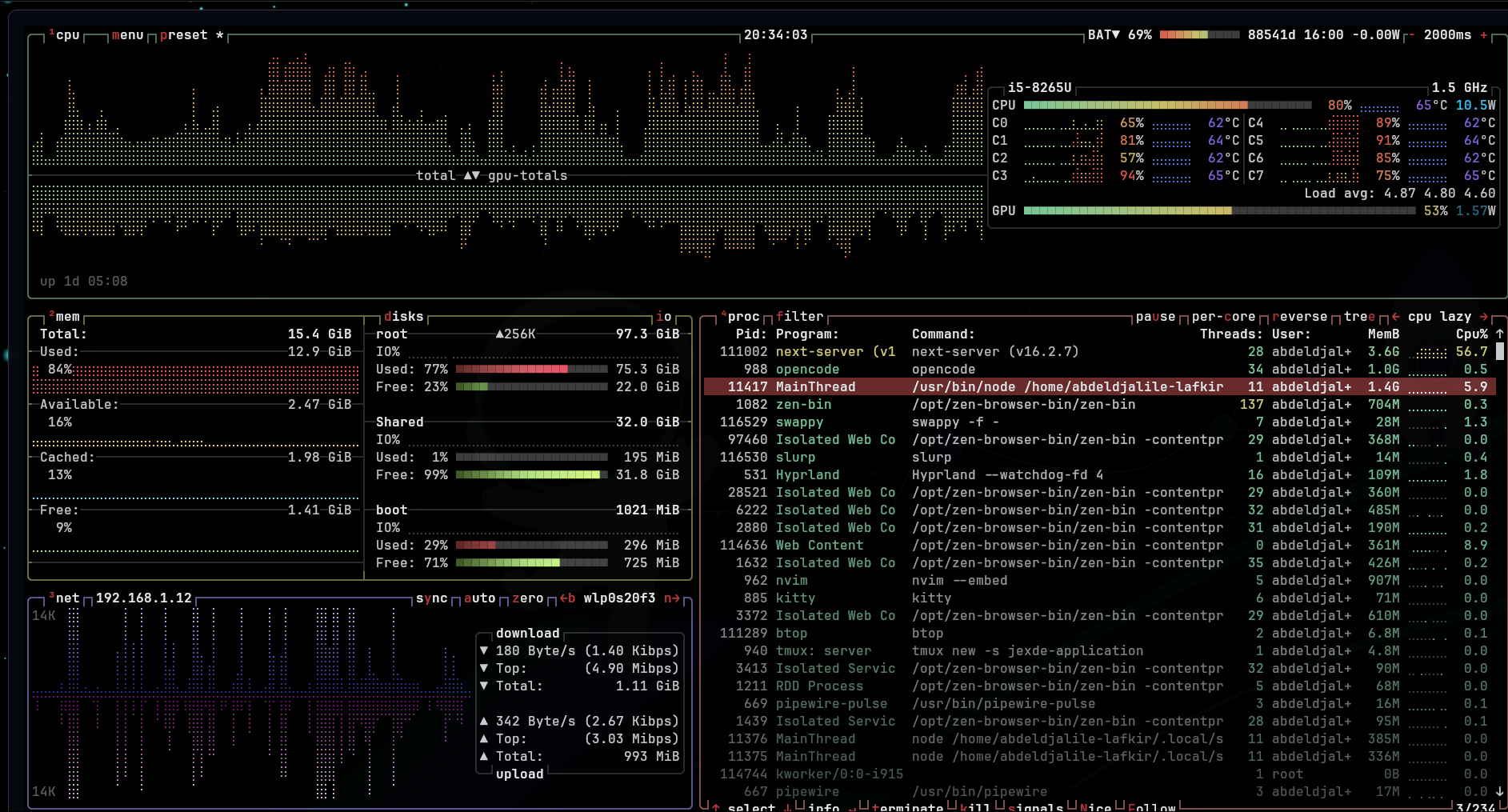1508x812 pixels.
Task: Click the Threads: column header
Action: [x=1232, y=334]
